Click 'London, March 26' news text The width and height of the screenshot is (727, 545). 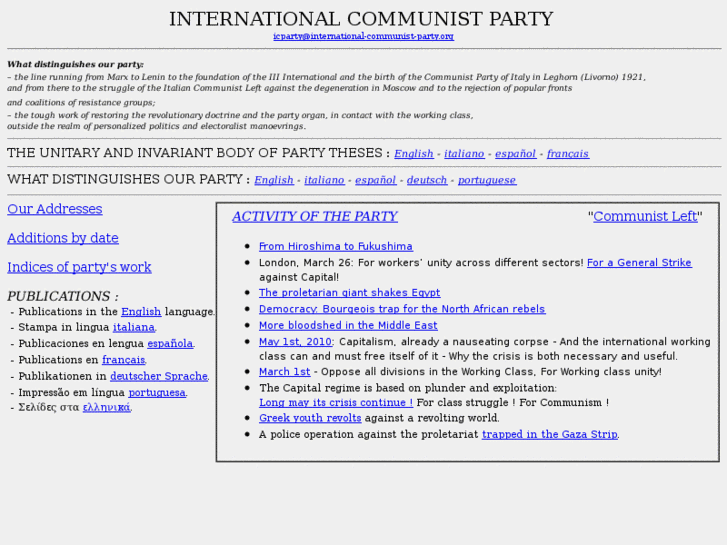click(305, 263)
